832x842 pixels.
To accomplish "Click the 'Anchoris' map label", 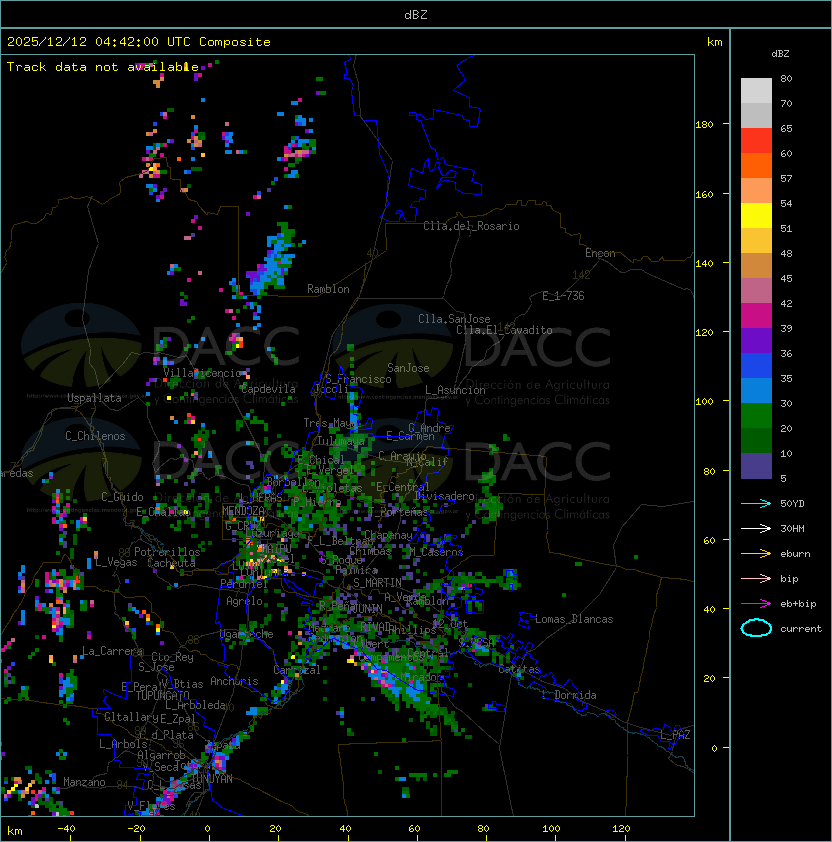I will (234, 681).
